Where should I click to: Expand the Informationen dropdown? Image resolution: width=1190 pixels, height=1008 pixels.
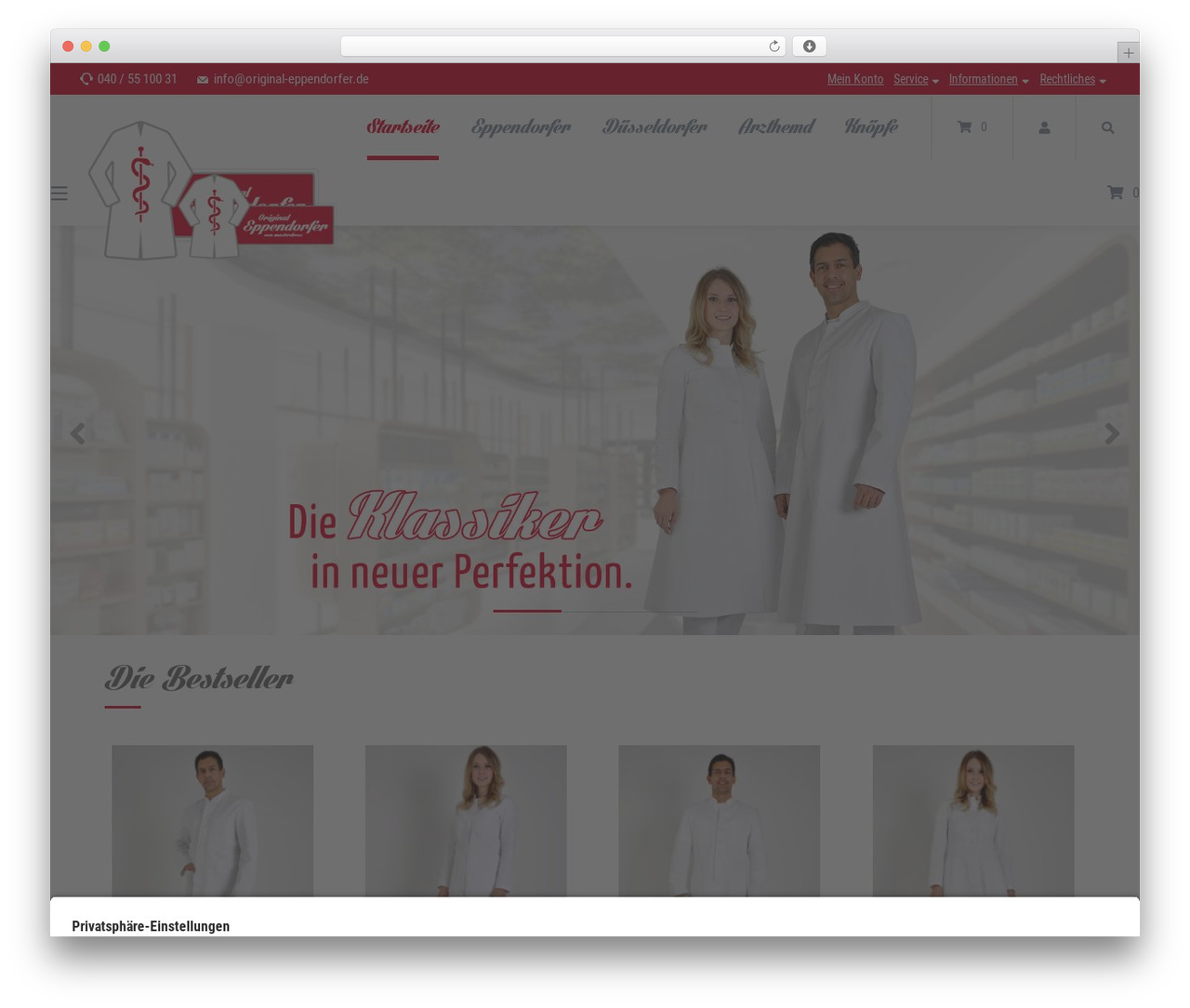[x=988, y=79]
